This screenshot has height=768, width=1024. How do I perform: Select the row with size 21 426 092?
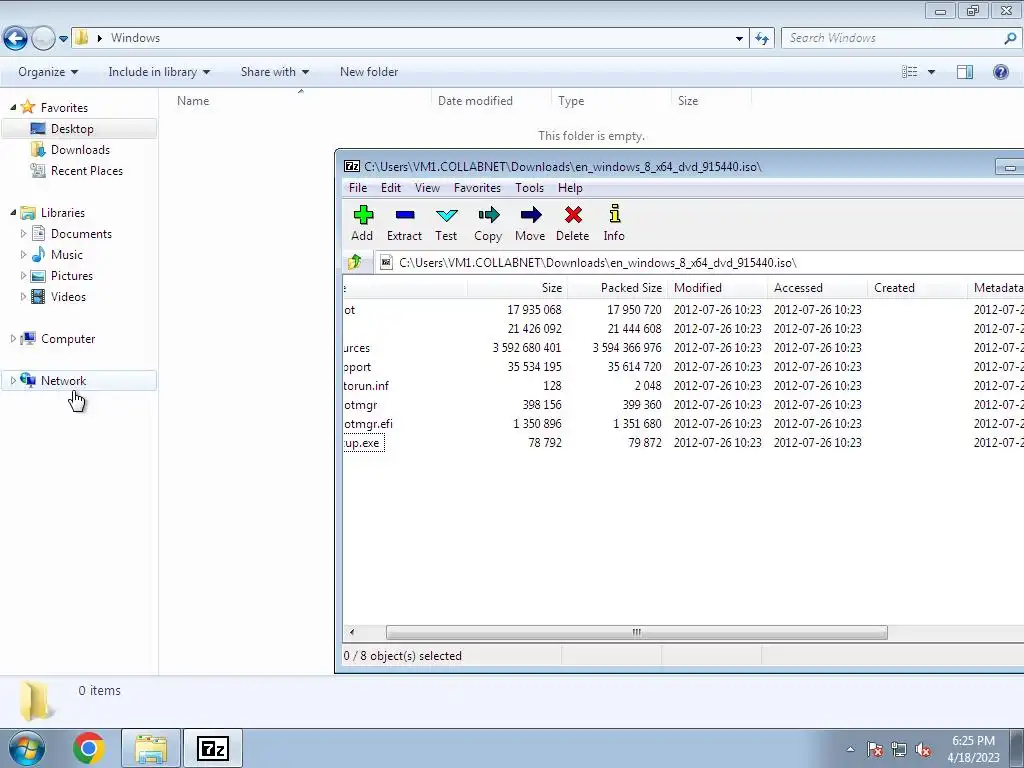[x=683, y=328]
